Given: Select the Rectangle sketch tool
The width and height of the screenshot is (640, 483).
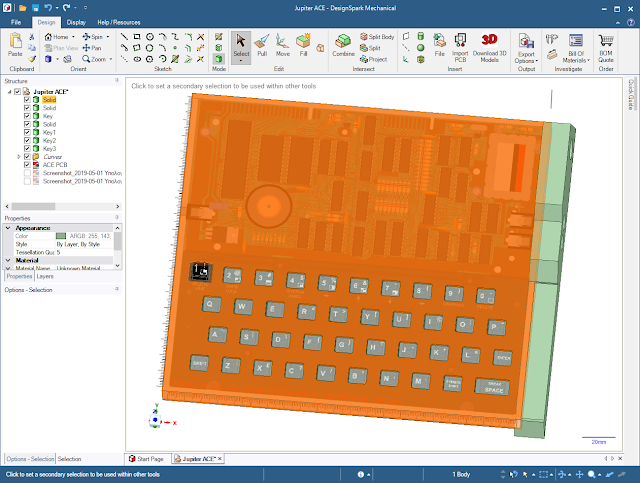Looking at the screenshot, I should (137, 36).
